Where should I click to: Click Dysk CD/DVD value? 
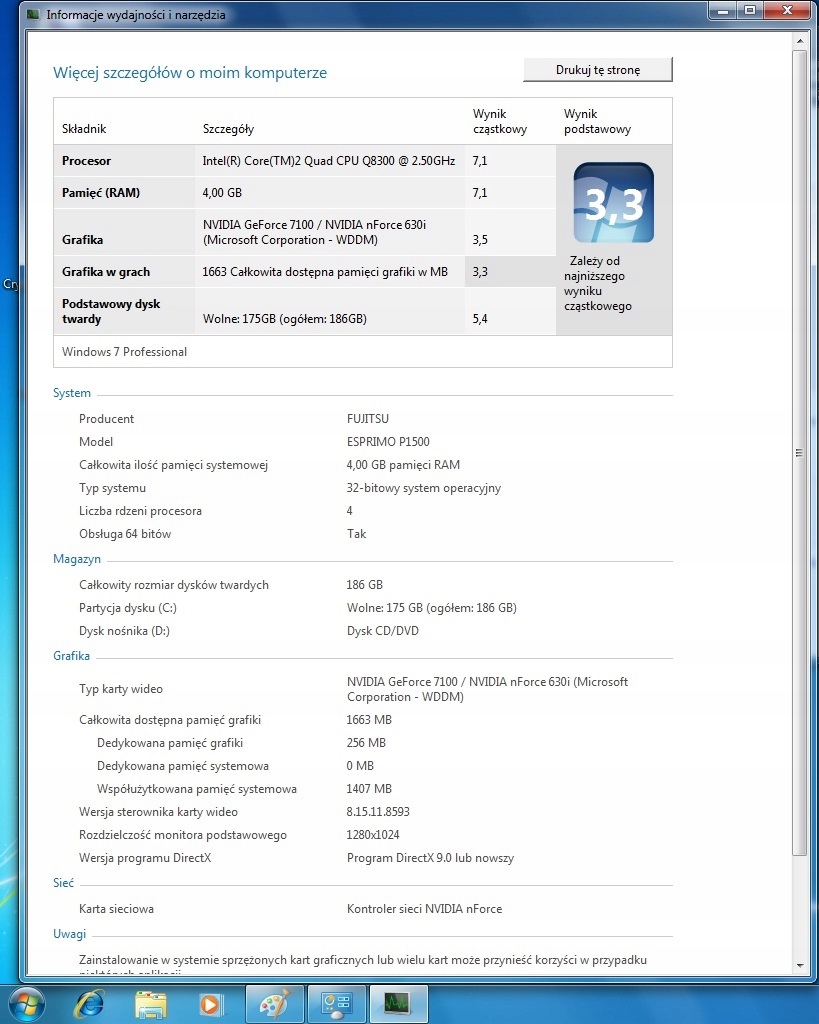(x=383, y=630)
